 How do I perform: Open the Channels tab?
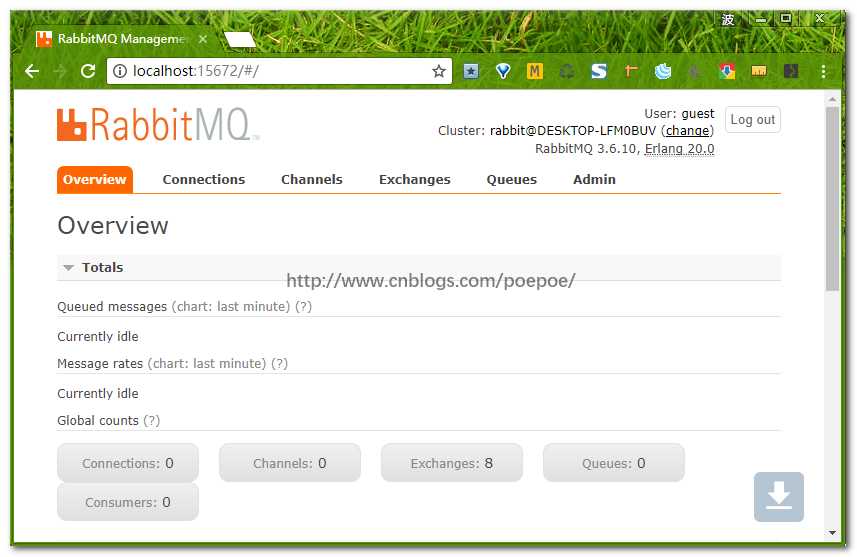point(312,179)
